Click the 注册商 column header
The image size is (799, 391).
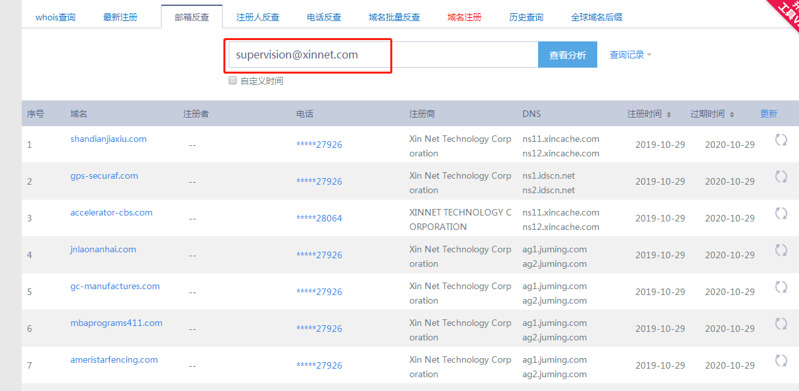click(x=422, y=114)
